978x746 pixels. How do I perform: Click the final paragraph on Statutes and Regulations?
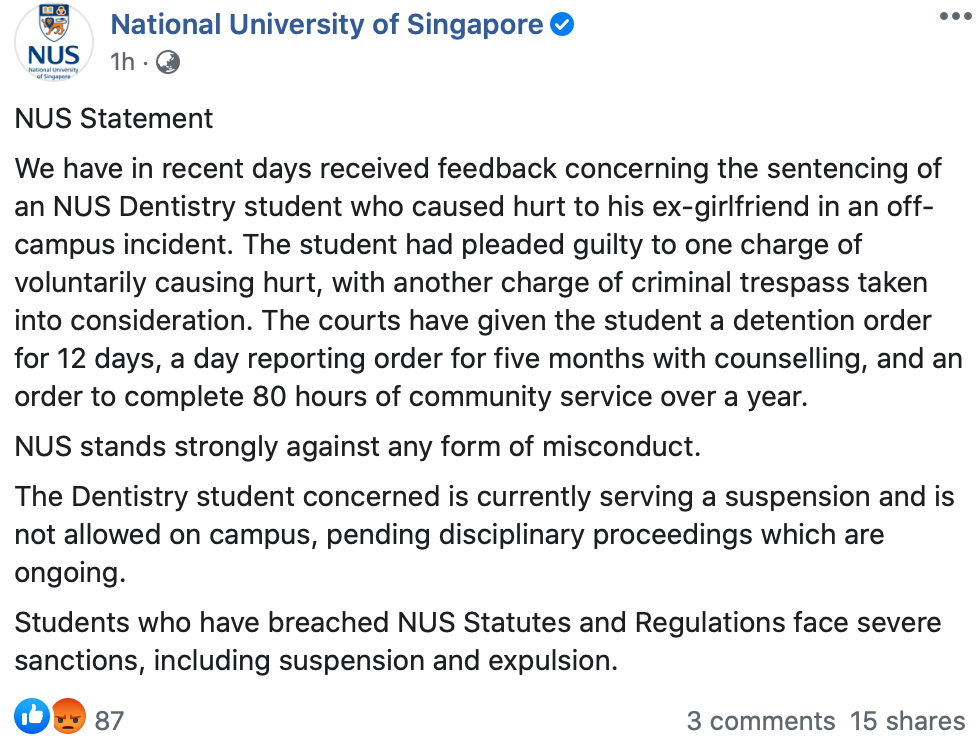[478, 641]
